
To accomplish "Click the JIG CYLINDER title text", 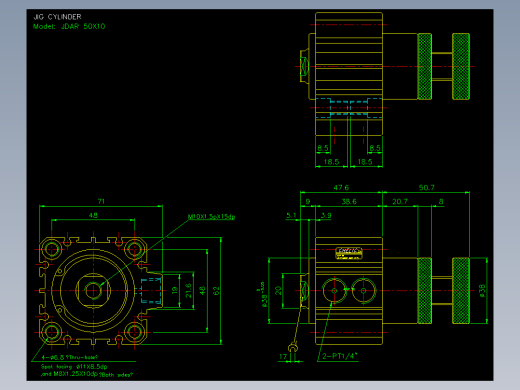I will pos(57,17).
